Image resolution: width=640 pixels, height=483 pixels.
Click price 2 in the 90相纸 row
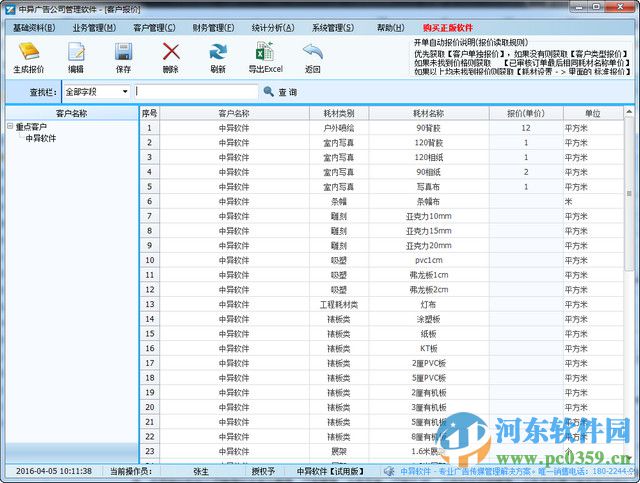526,172
